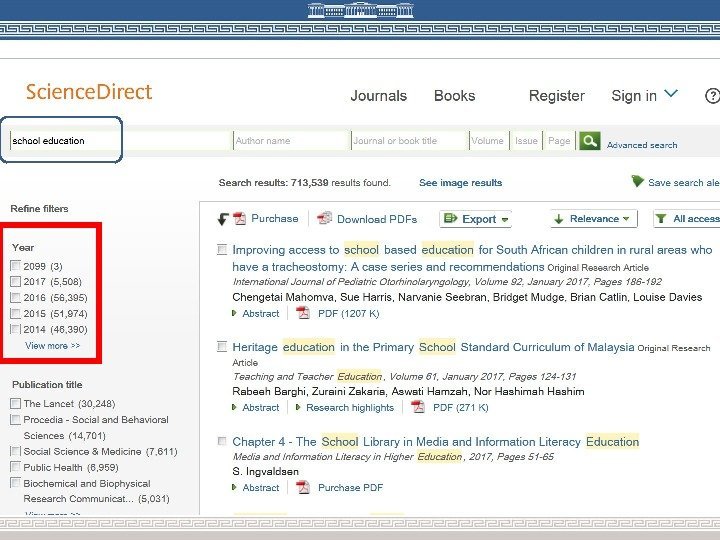The image size is (720, 540).
Task: Open the Export dropdown
Action: click(476, 219)
